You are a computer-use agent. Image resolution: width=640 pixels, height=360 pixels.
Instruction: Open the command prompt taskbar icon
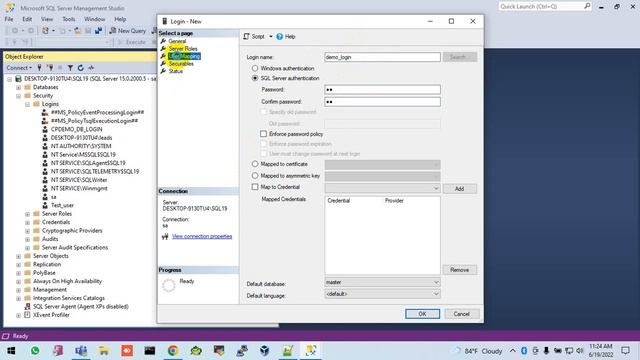150,351
